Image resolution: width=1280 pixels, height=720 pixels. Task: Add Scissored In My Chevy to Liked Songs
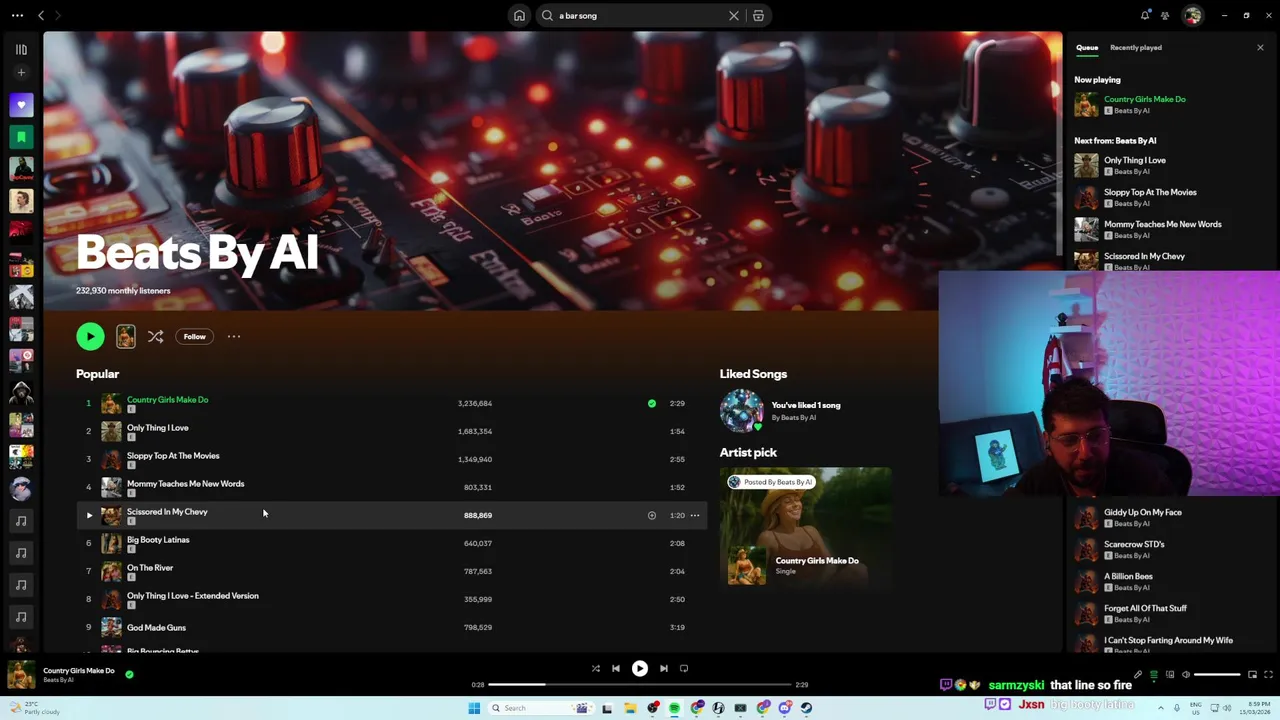pos(651,516)
